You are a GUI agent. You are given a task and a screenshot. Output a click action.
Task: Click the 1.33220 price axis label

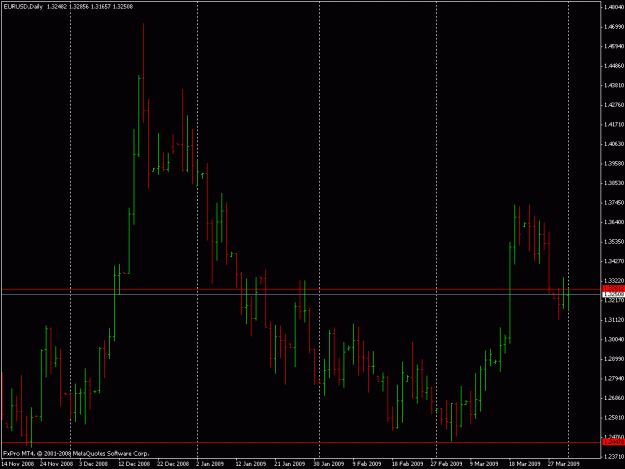pos(614,281)
